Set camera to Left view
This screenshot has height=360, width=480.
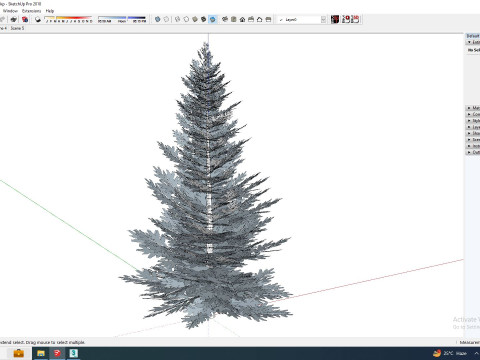(268, 19)
